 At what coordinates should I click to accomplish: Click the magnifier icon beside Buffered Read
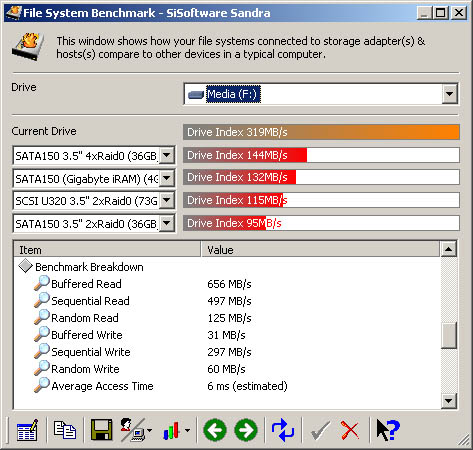click(42, 283)
